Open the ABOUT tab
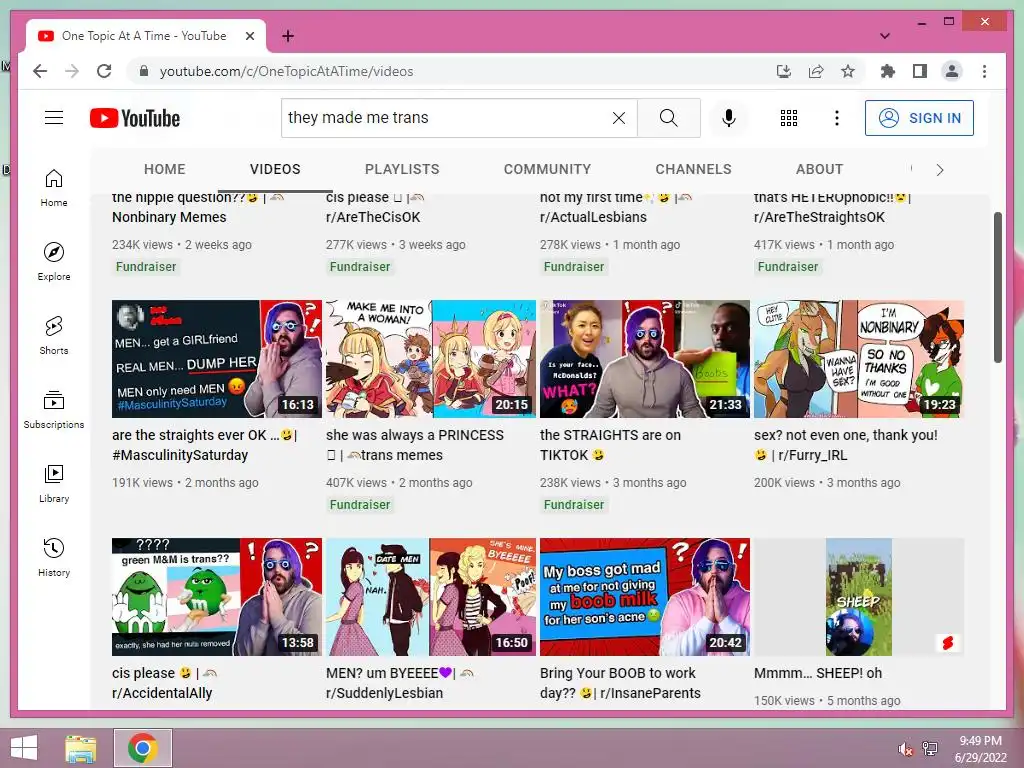The width and height of the screenshot is (1024, 768). 819,169
